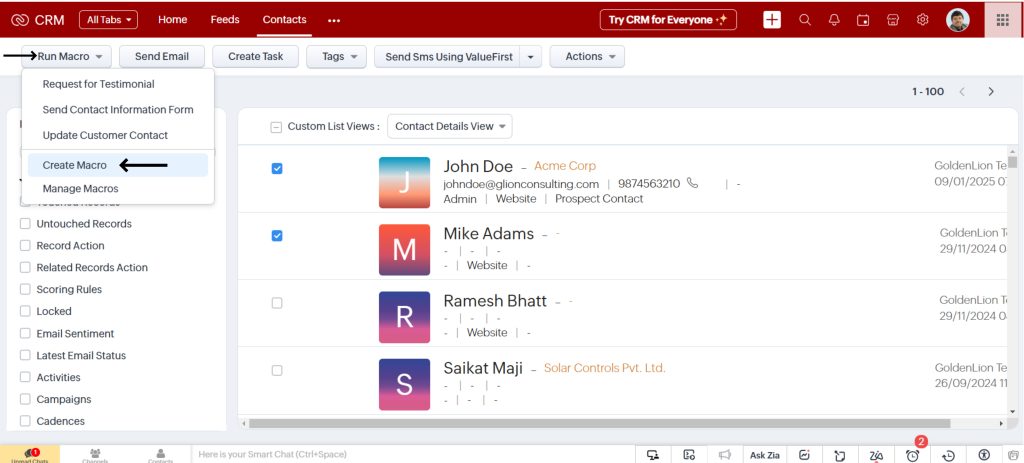Open search with the magnifier icon
This screenshot has width=1024, height=463.
click(805, 20)
